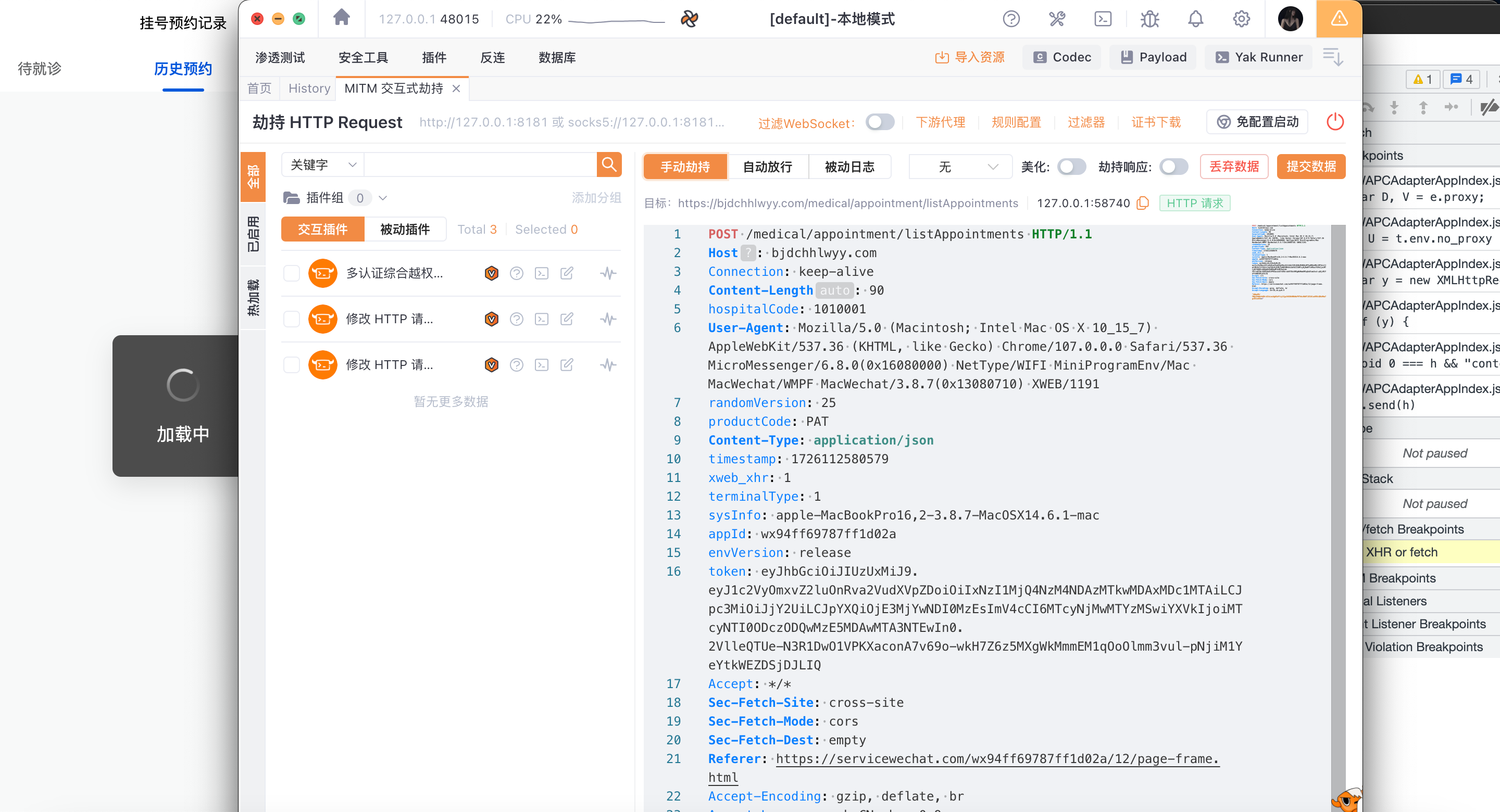Click the user avatar picture
Screen dimensions: 1500x812
(1290, 19)
